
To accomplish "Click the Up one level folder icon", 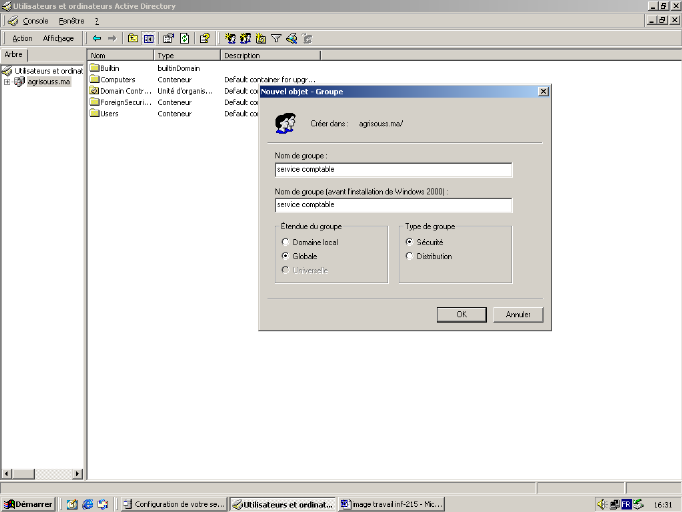I will coord(132,38).
